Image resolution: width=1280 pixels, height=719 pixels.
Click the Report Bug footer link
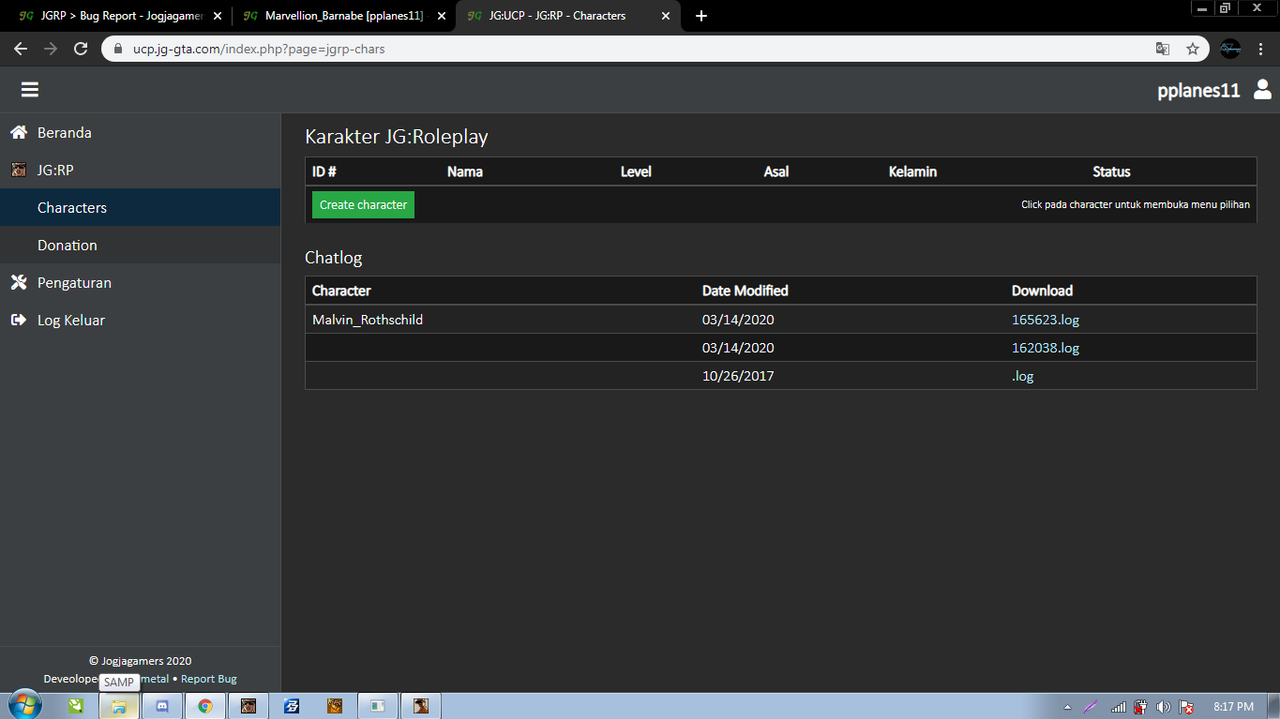(x=209, y=679)
